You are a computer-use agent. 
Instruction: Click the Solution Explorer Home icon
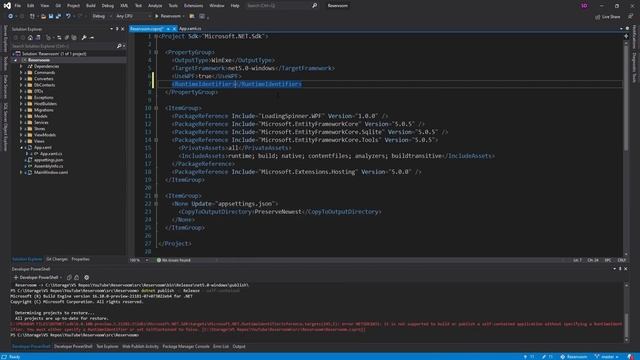point(30,38)
